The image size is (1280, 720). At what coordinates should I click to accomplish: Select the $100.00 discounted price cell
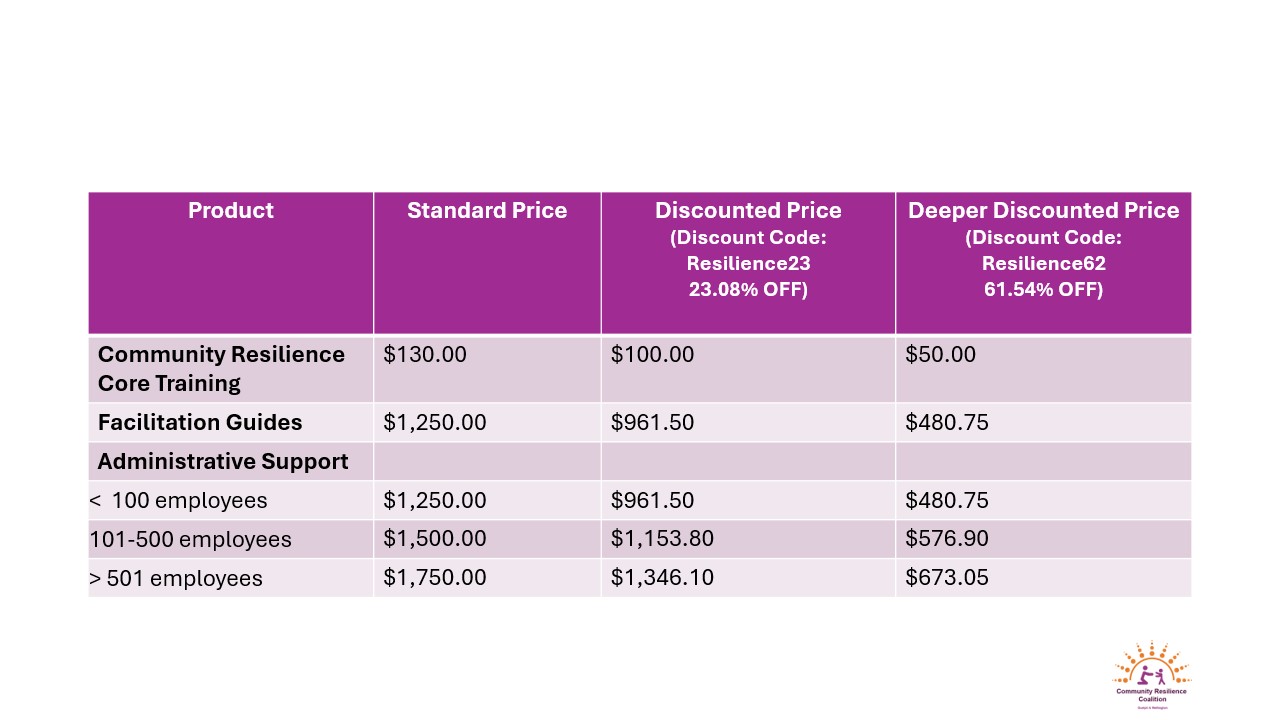click(748, 369)
